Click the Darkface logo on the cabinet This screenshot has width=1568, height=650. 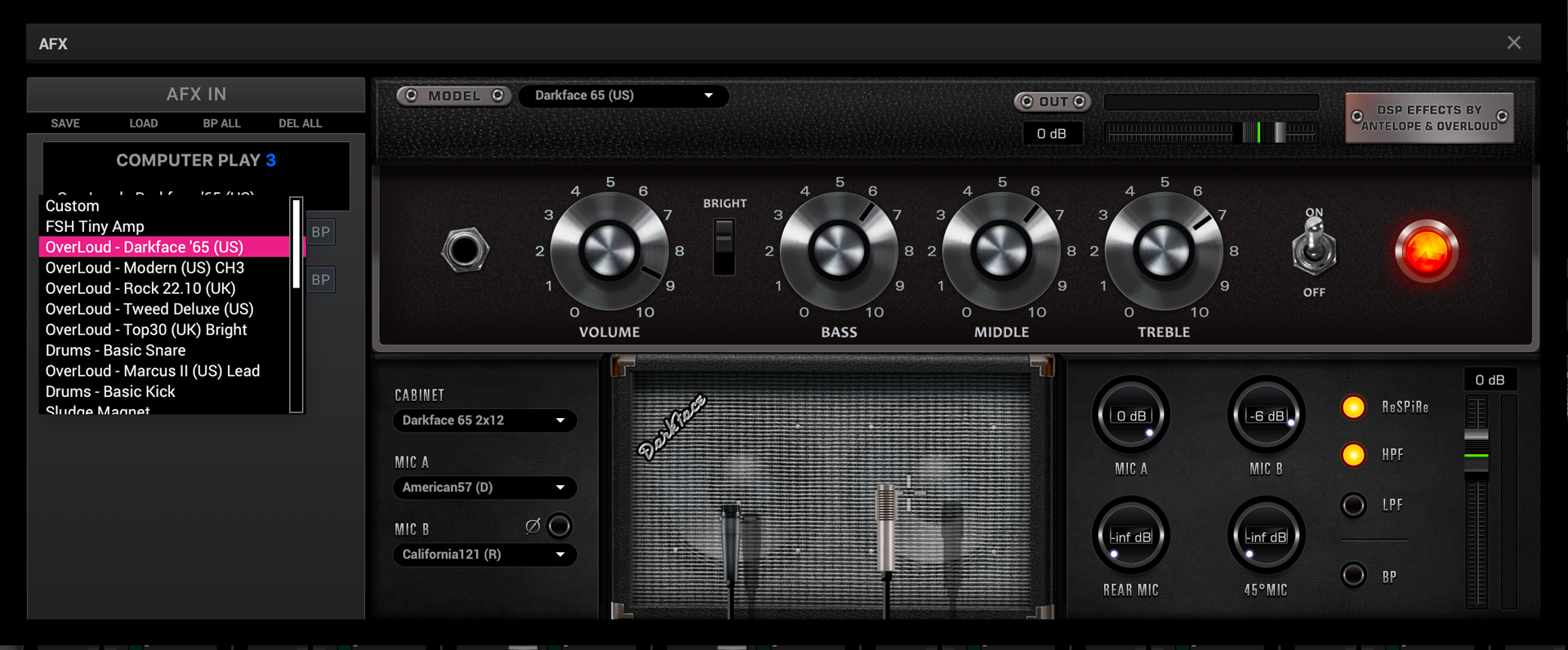(671, 427)
